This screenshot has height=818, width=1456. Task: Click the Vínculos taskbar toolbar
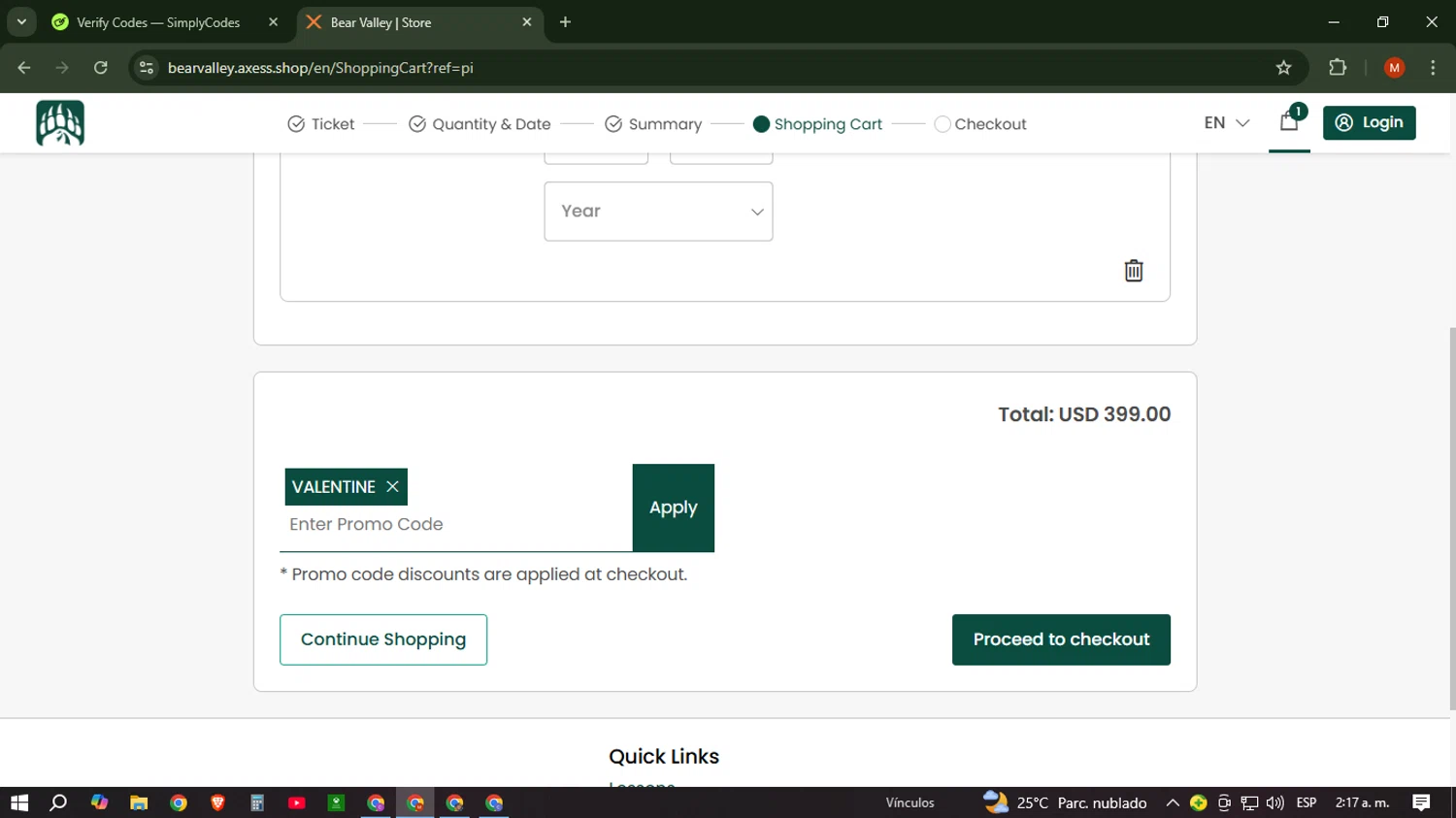910,802
